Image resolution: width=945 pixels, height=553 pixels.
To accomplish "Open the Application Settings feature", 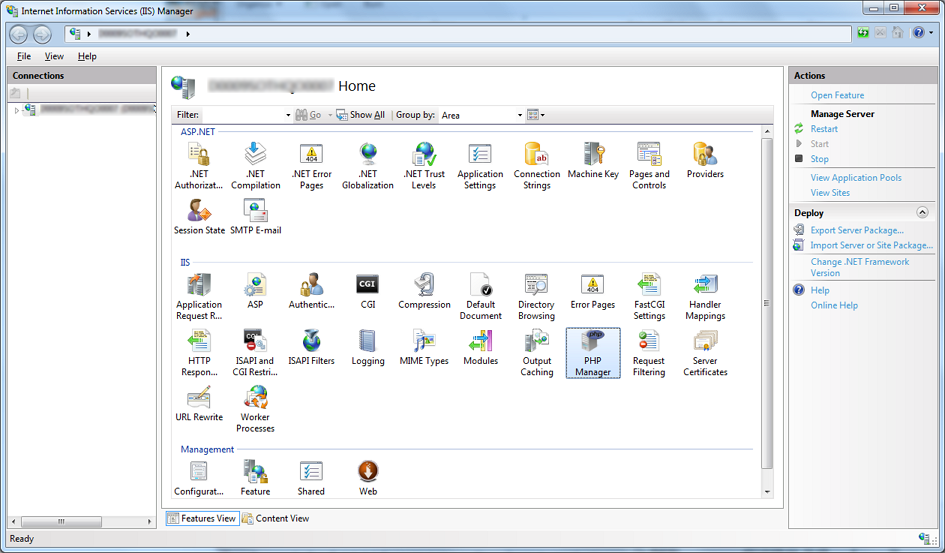I will click(480, 166).
